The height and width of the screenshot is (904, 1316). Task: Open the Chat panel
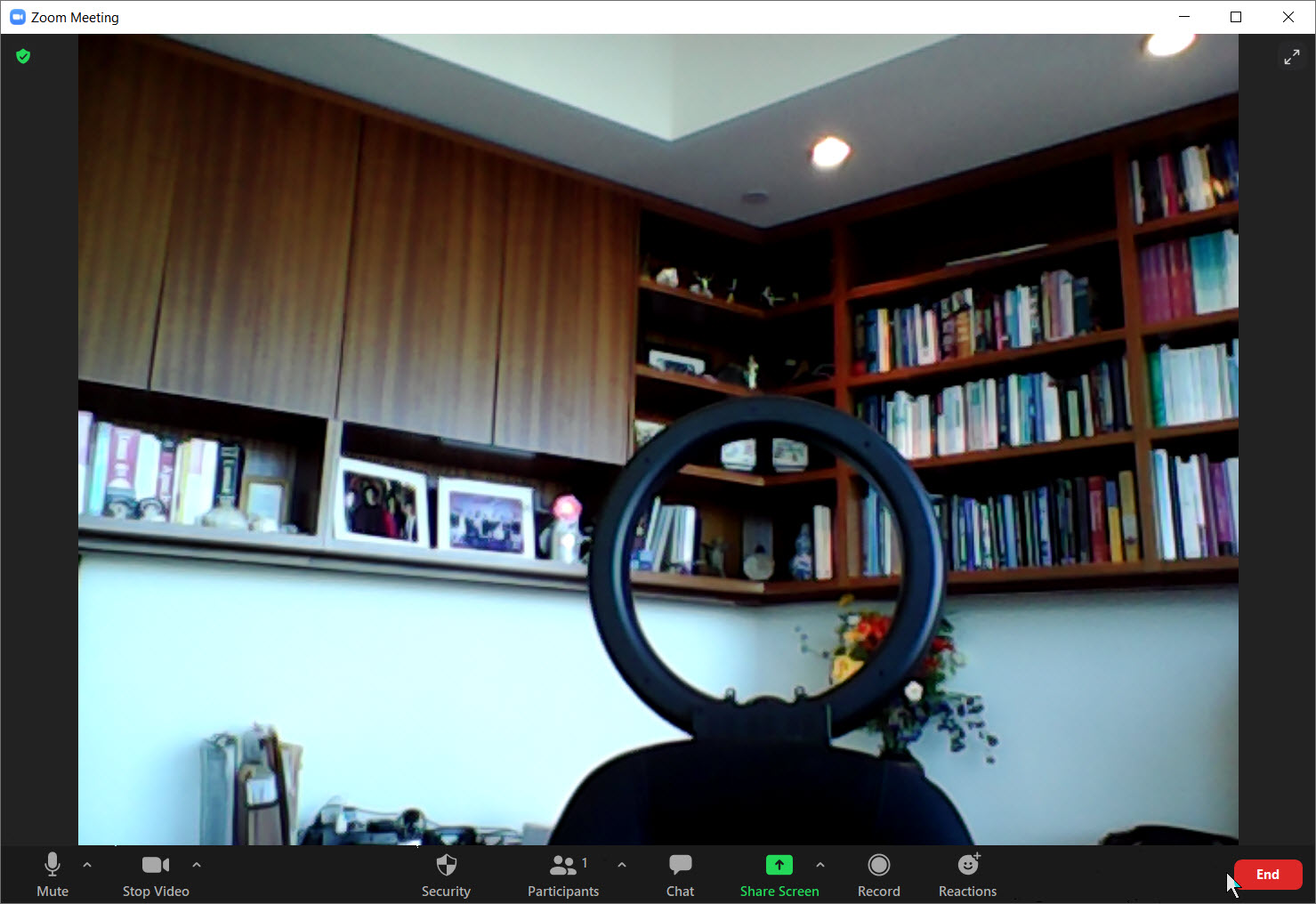click(x=680, y=875)
